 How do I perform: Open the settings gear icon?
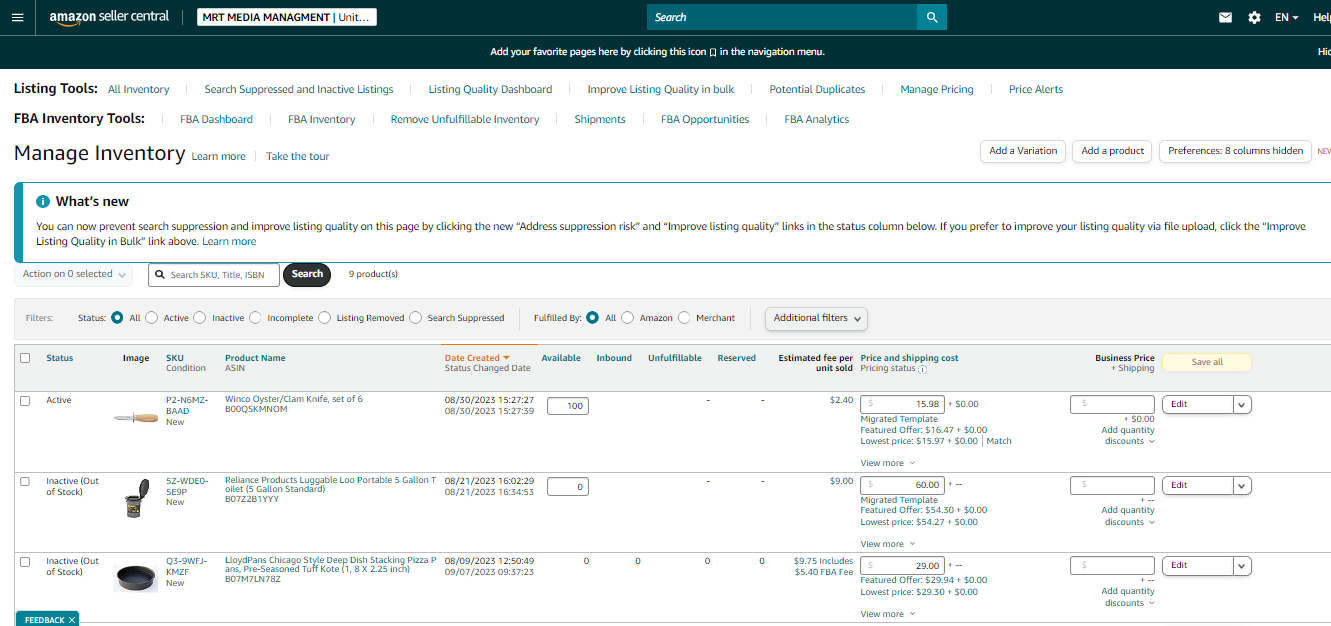pyautogui.click(x=1254, y=17)
